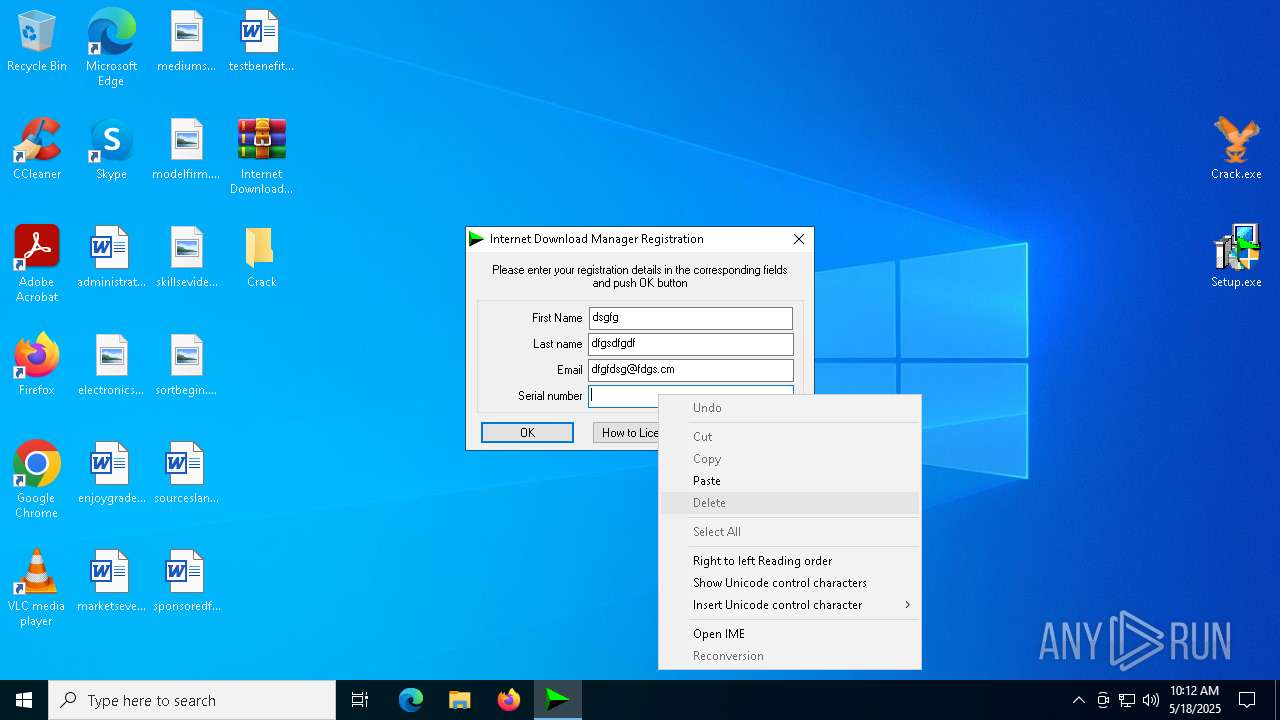The height and width of the screenshot is (720, 1280).
Task: Open Google Chrome desktop shortcut
Action: click(x=37, y=480)
